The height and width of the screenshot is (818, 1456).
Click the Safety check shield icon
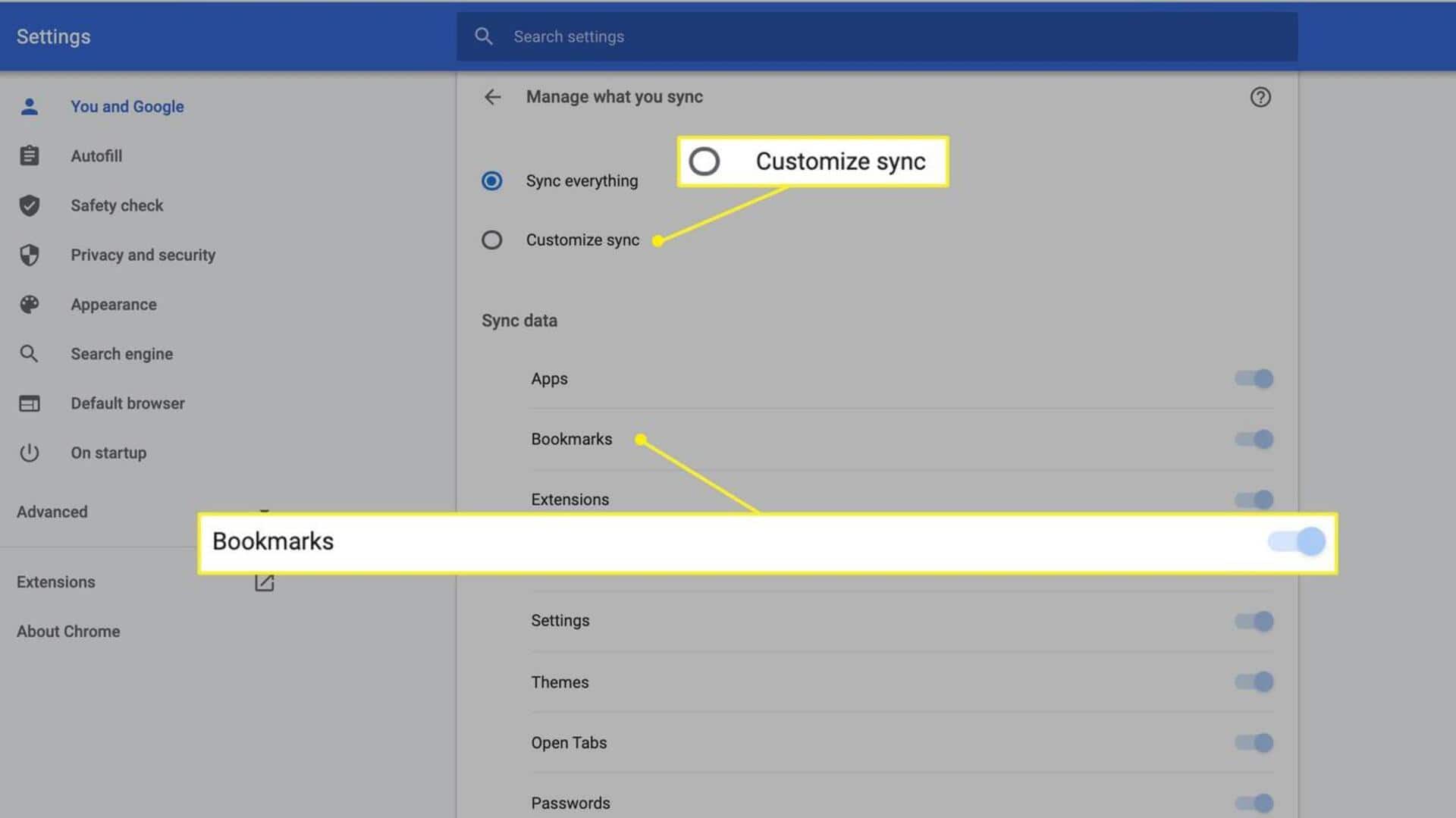coord(29,205)
